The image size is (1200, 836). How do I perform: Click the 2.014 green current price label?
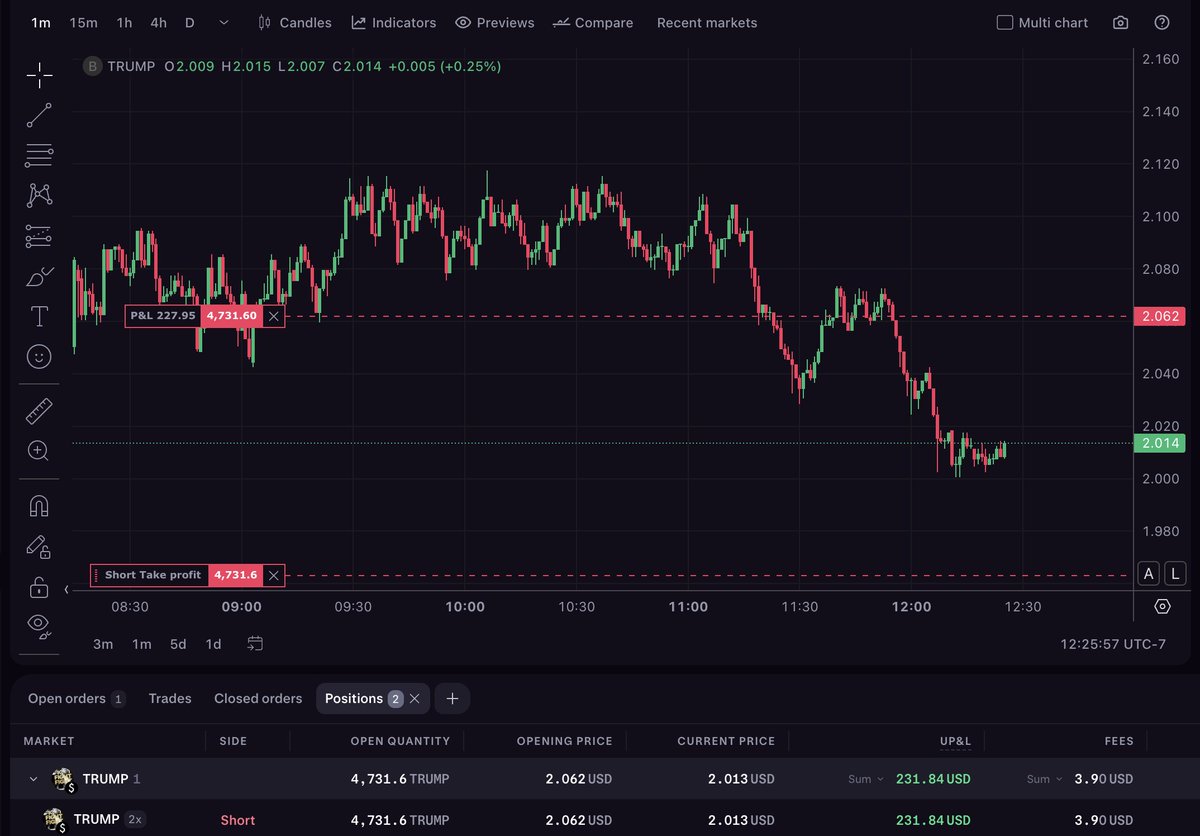(x=1159, y=443)
